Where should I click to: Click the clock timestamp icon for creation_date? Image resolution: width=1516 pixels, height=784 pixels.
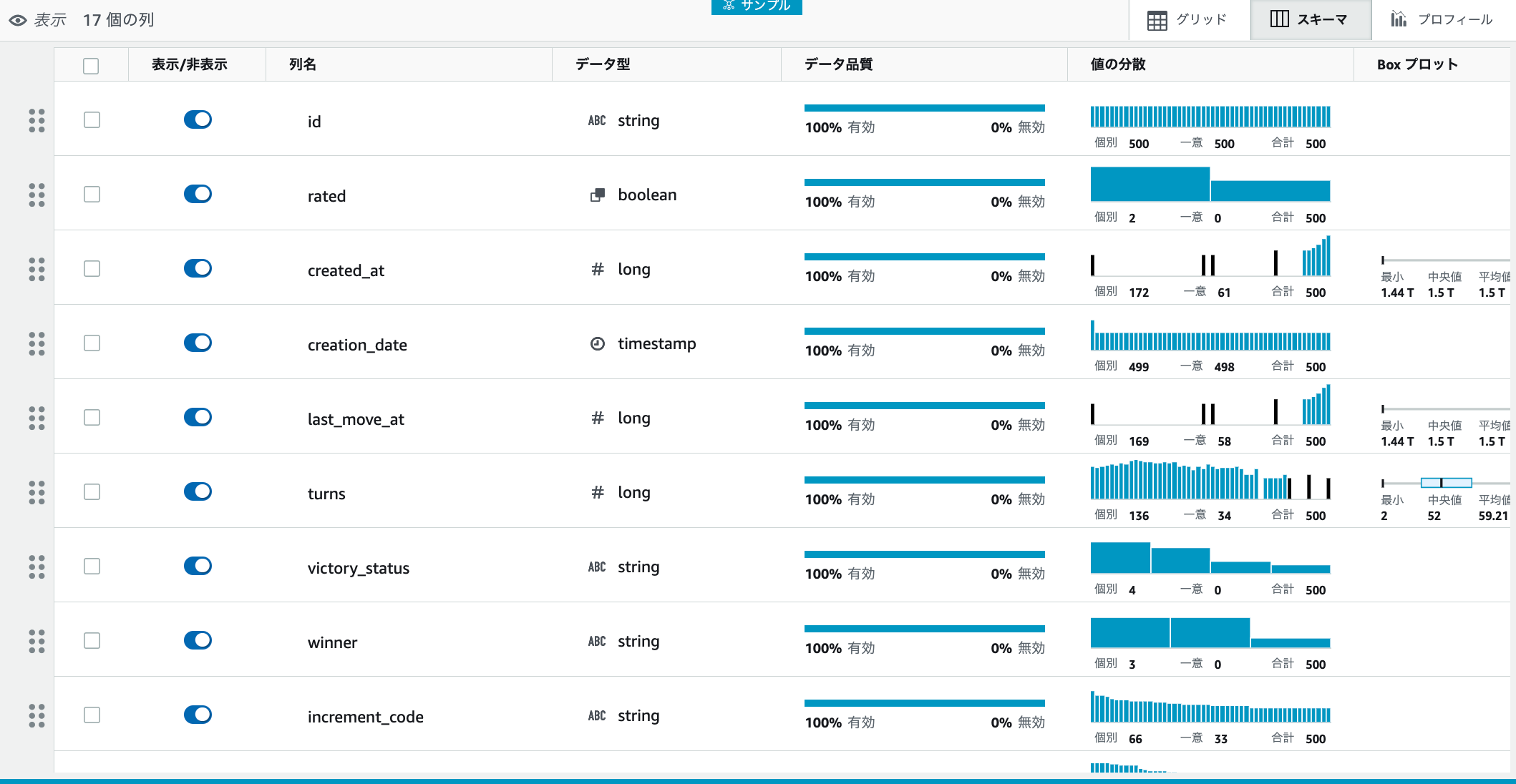[597, 344]
